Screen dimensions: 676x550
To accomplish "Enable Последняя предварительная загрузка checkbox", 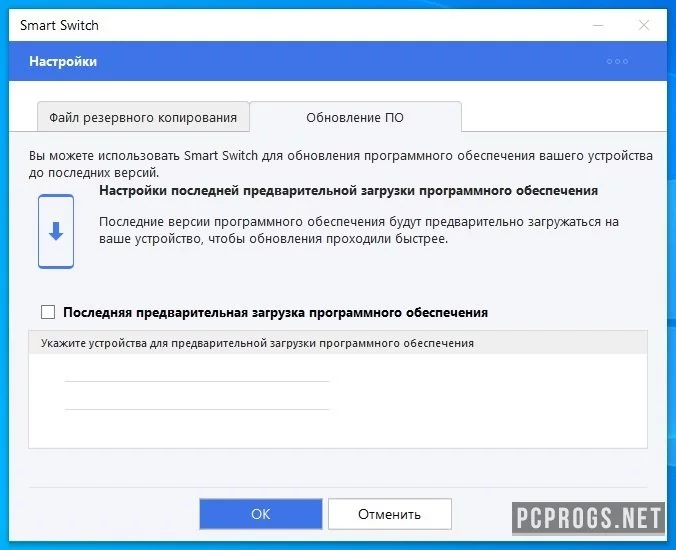I will (x=48, y=312).
